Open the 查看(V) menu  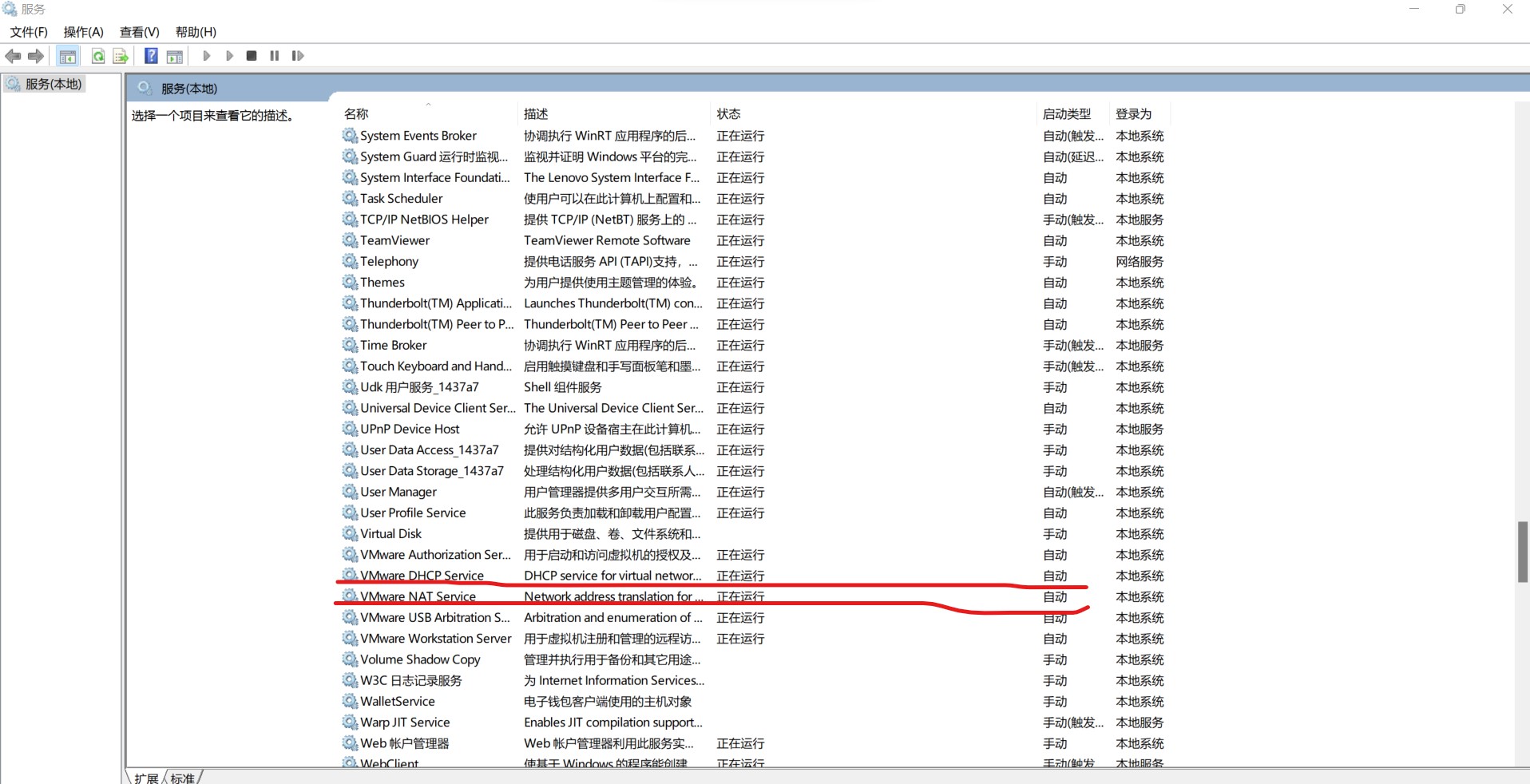(x=138, y=32)
